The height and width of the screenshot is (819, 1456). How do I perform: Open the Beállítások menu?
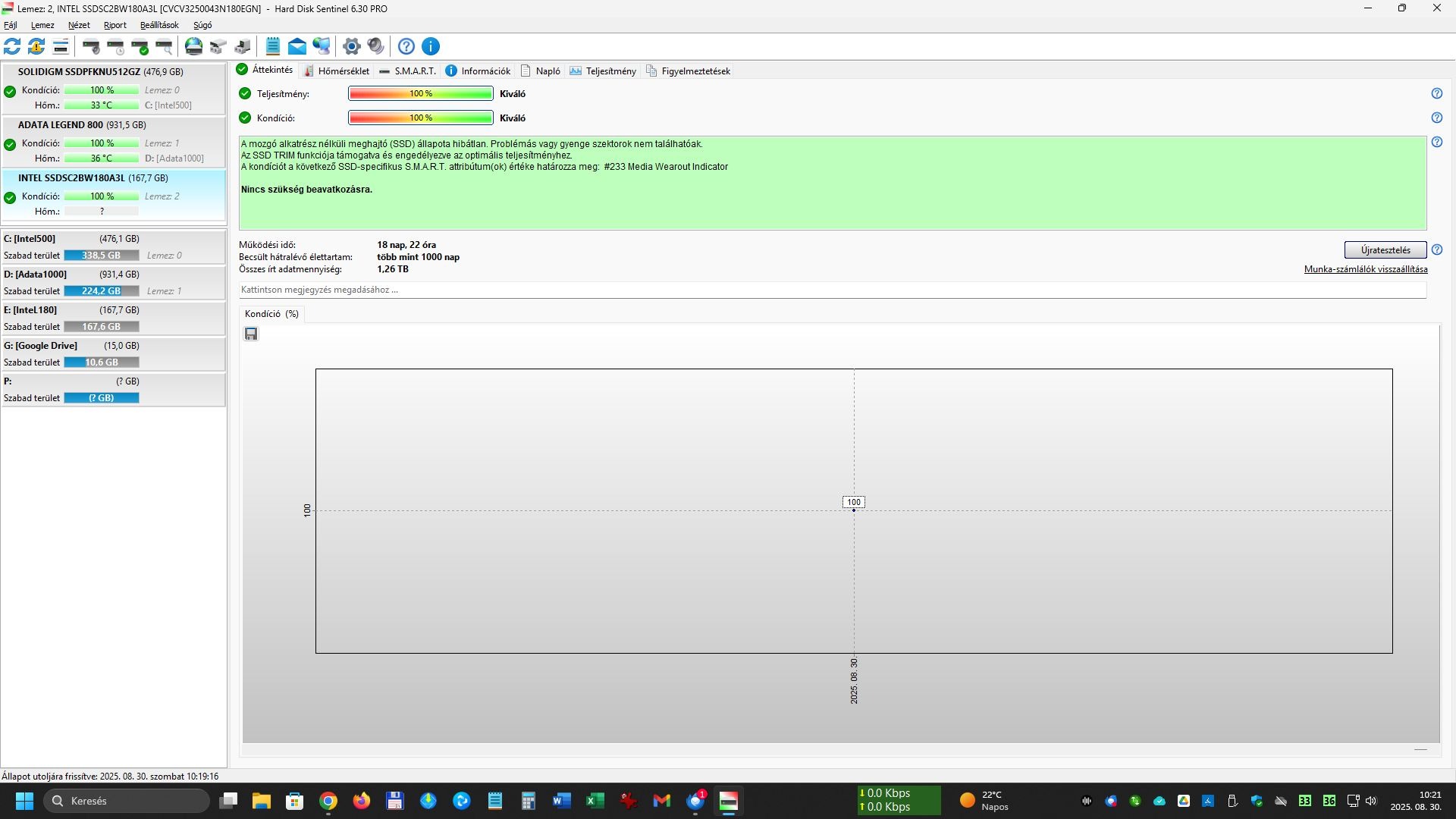coord(159,25)
